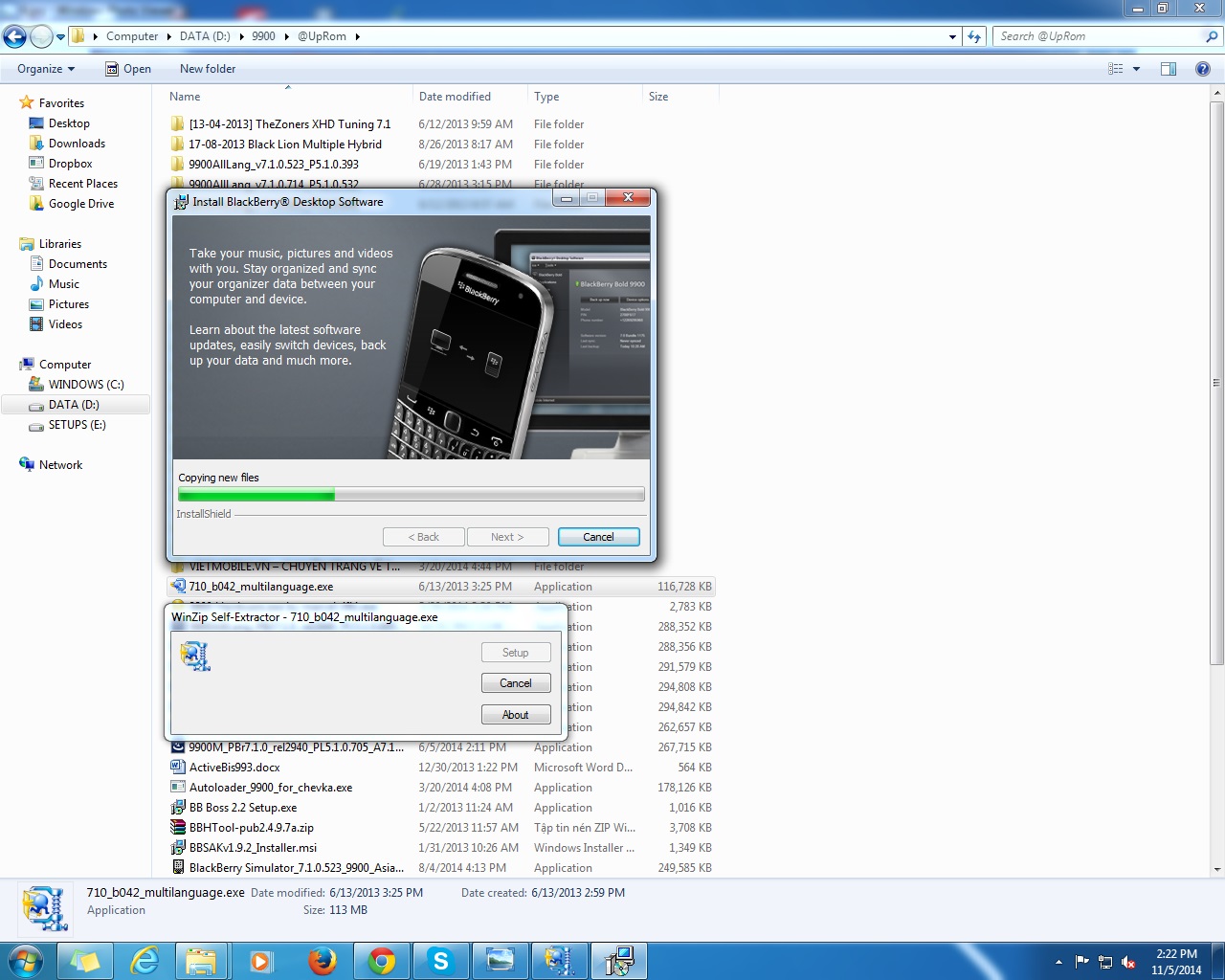The height and width of the screenshot is (980, 1225).
Task: Open the Organize dropdown menu
Action: tap(46, 69)
